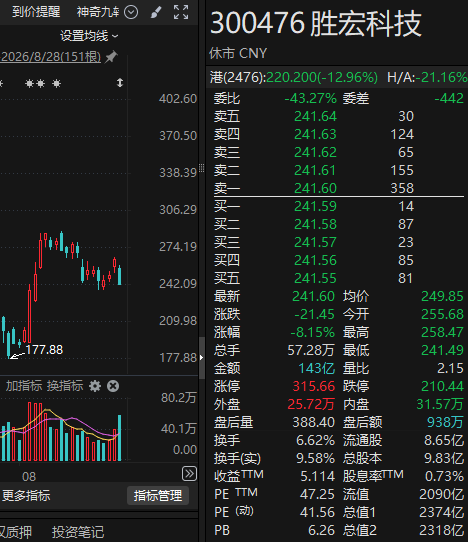468x542 pixels.
Task: Select 买一 bid price 241.59
Action: 315,206
